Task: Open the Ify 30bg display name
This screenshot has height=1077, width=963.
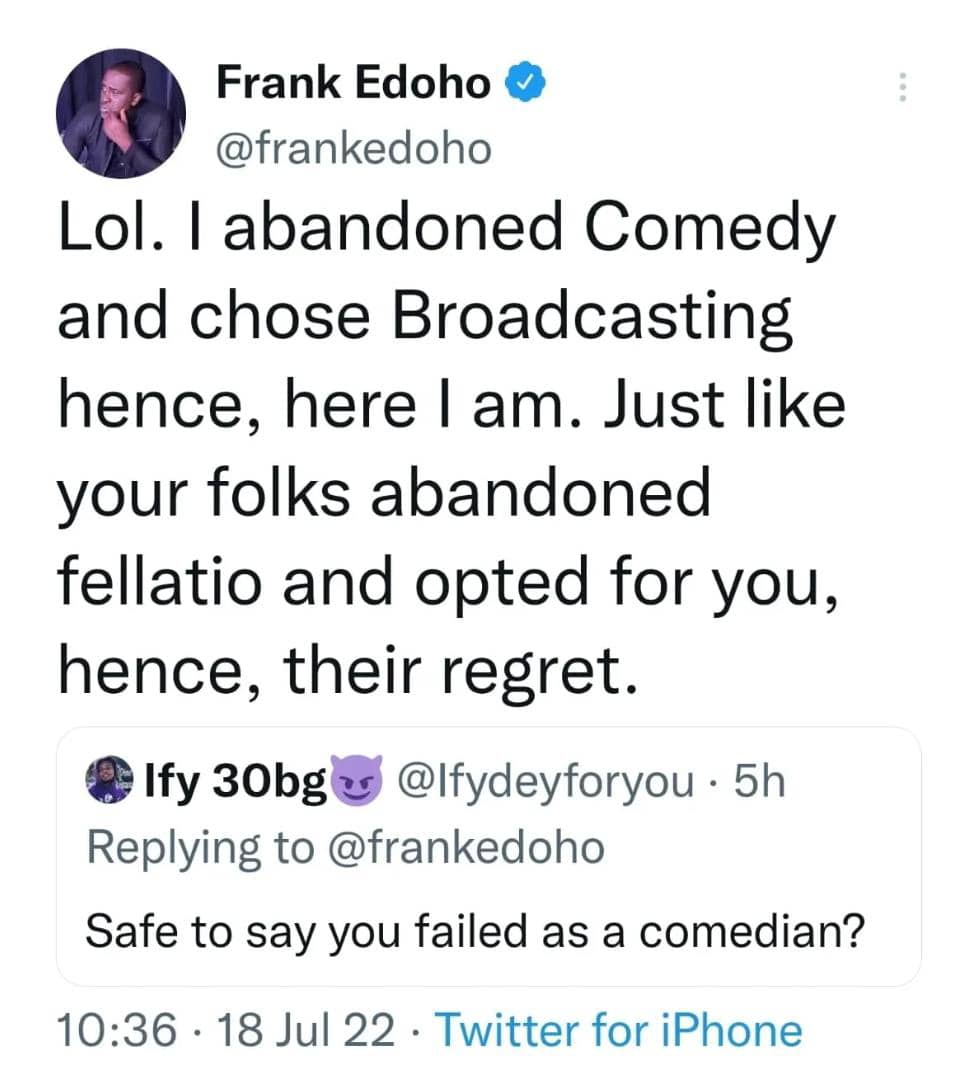Action: (x=235, y=782)
